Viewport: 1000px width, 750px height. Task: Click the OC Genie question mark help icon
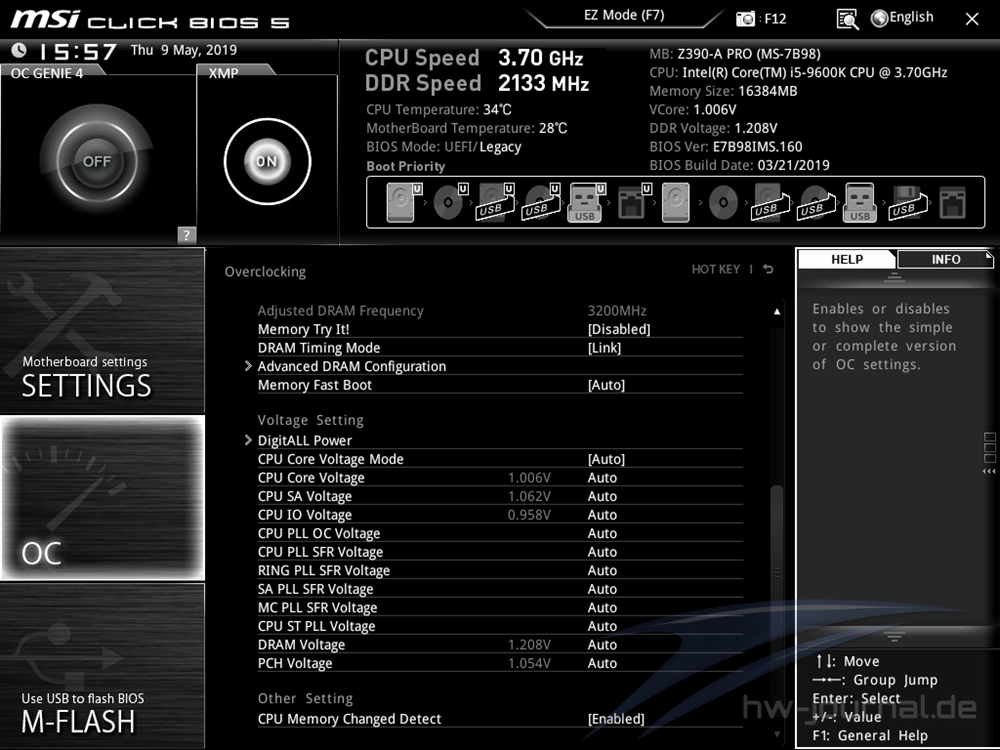(x=186, y=235)
